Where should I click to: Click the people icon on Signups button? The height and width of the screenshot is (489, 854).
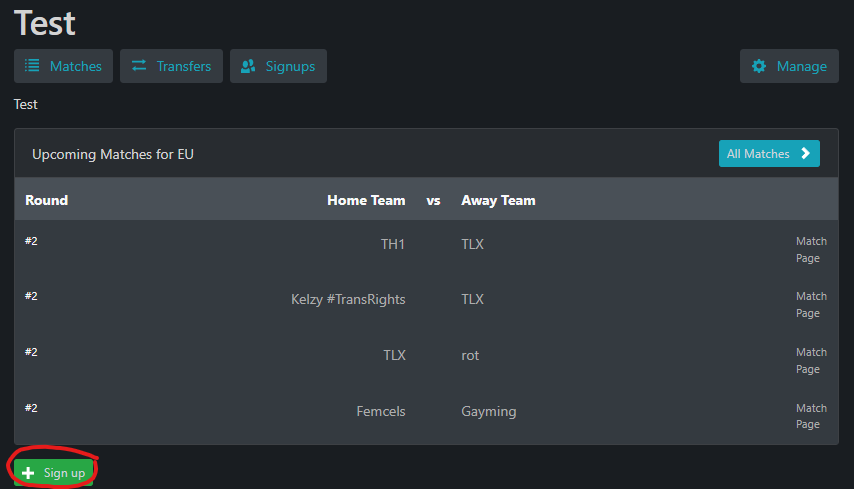(248, 66)
